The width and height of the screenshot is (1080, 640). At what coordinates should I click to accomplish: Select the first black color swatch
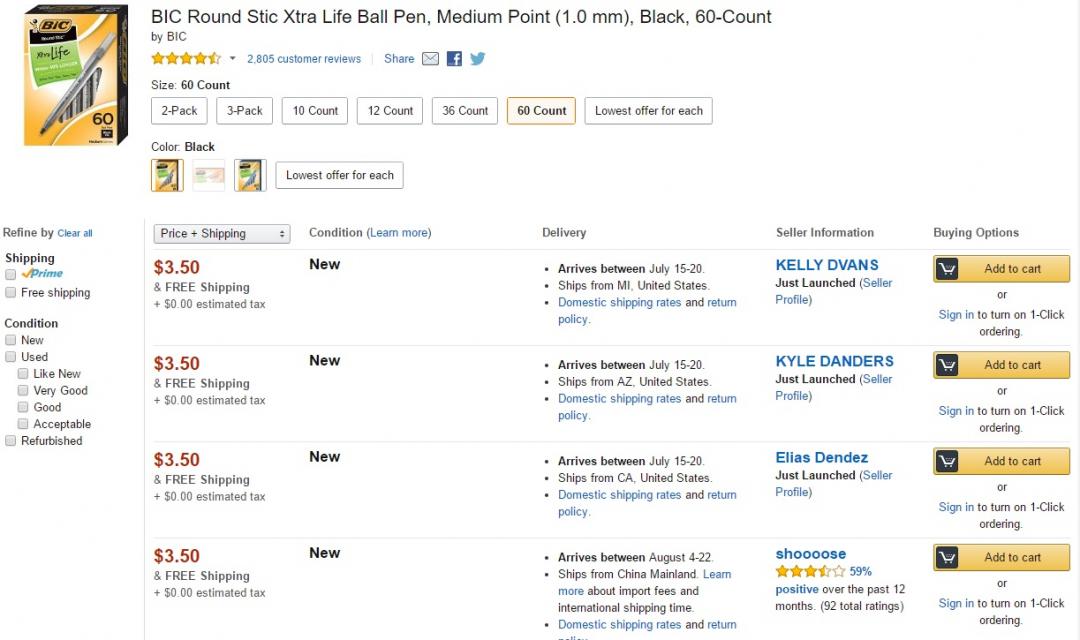167,175
